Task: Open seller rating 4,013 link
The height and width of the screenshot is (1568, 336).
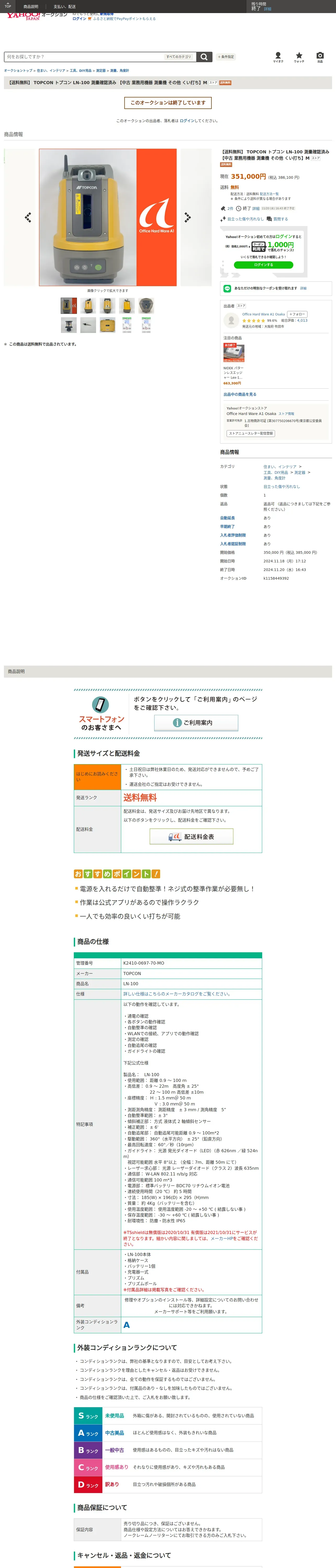Action: (x=302, y=320)
